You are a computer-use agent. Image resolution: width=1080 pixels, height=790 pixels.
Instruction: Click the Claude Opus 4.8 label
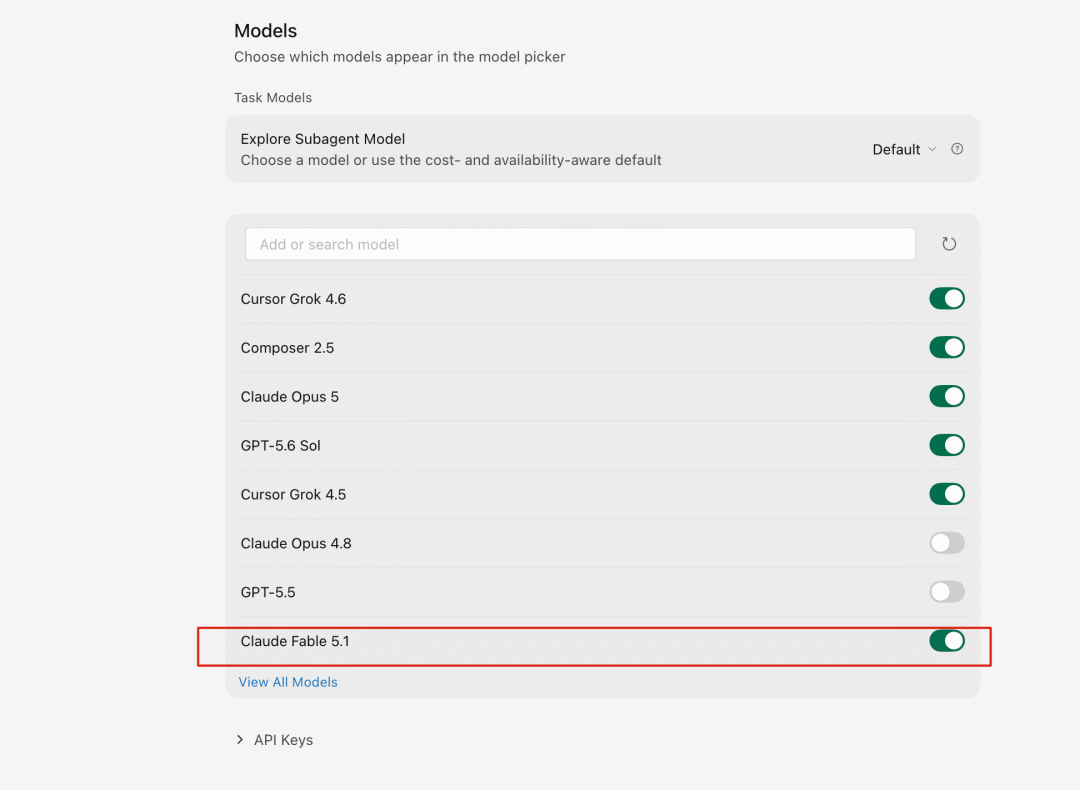pyautogui.click(x=296, y=543)
